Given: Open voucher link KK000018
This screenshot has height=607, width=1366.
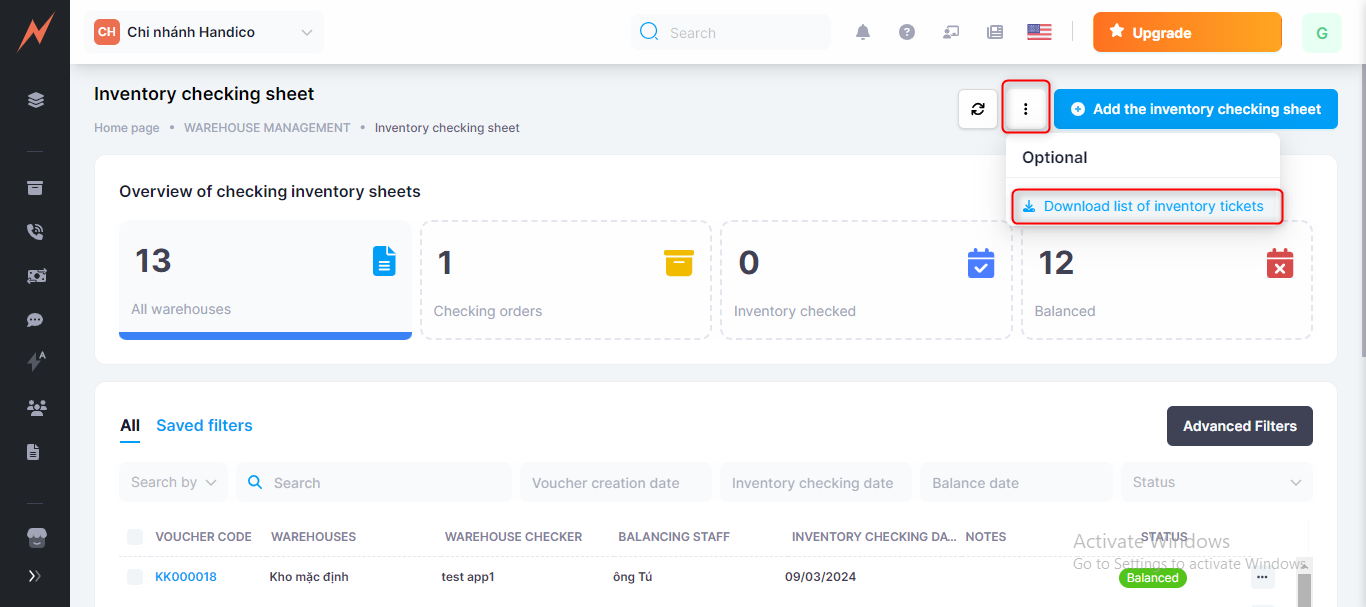Looking at the screenshot, I should point(186,577).
